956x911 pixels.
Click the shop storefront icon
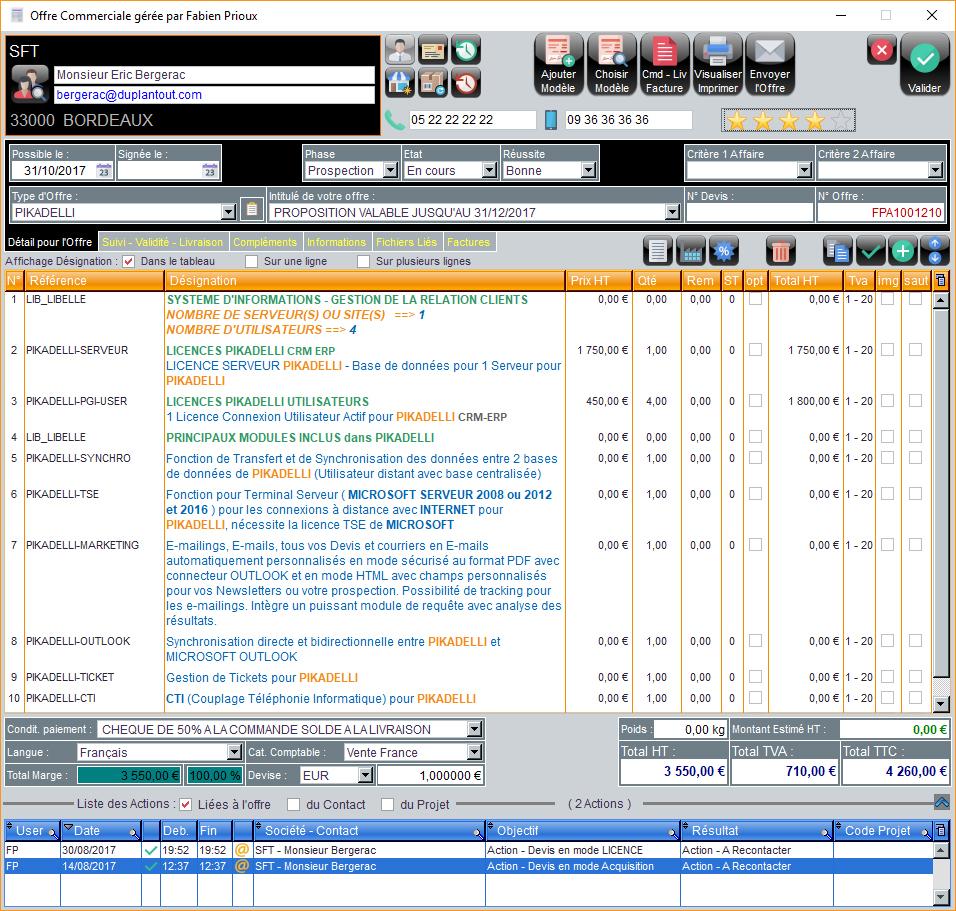[x=400, y=83]
